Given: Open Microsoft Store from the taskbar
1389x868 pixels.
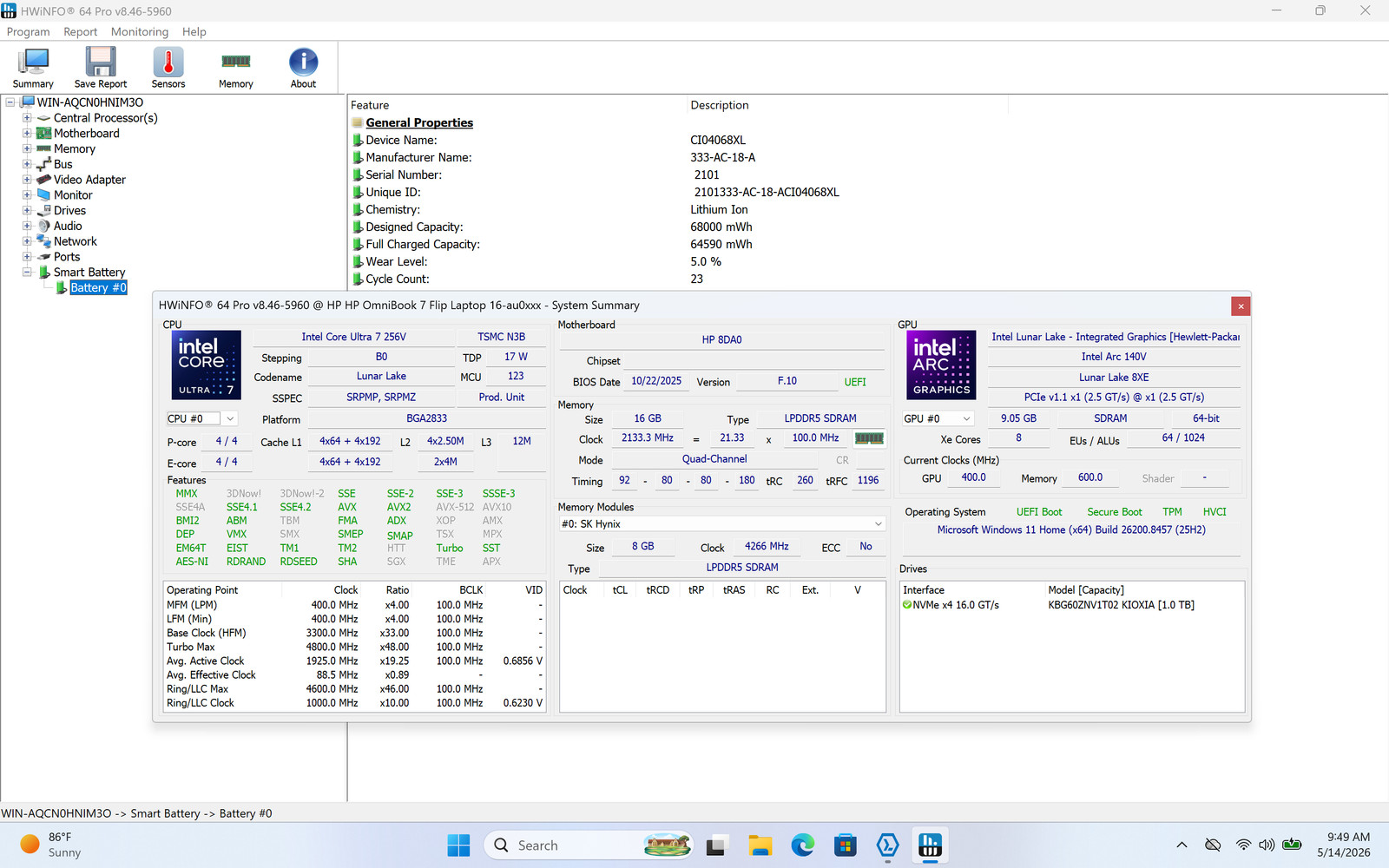Looking at the screenshot, I should click(846, 845).
